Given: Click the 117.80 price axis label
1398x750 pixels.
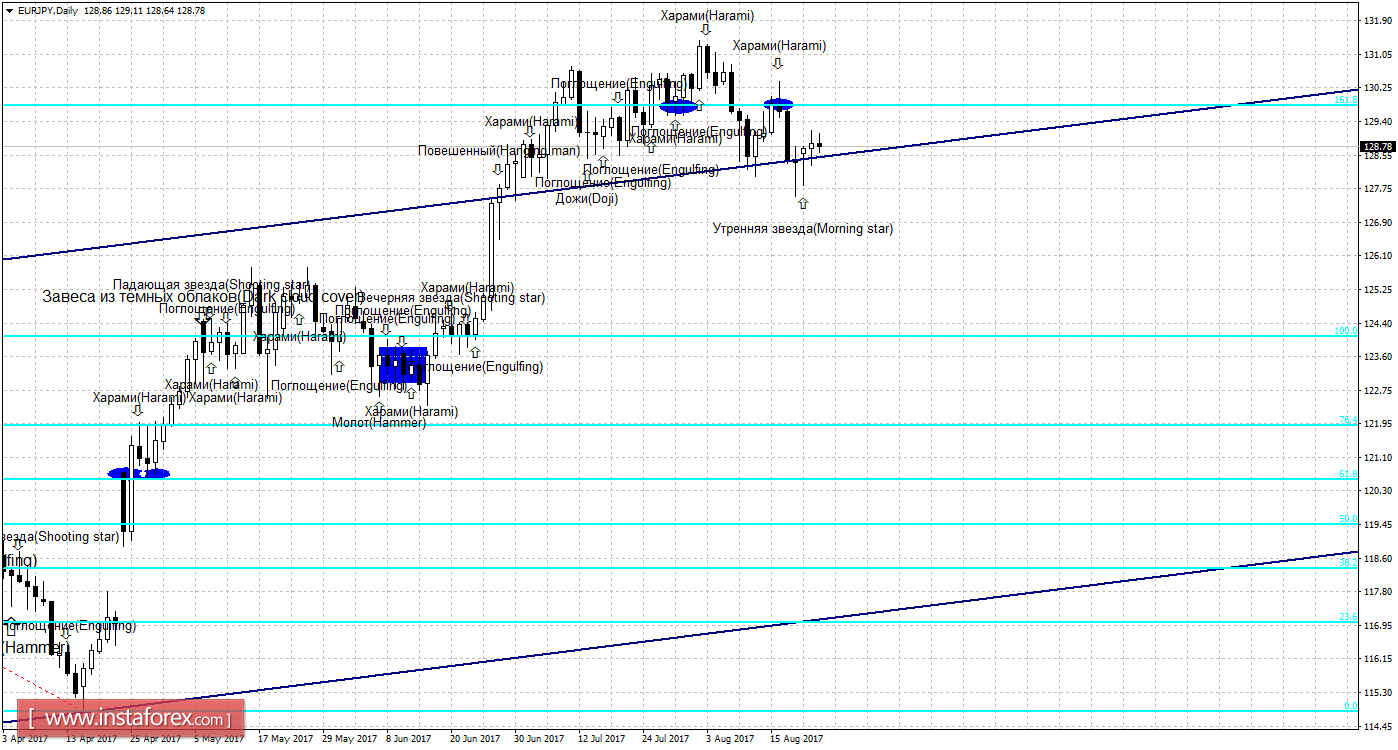Looking at the screenshot, I should click(x=1379, y=591).
